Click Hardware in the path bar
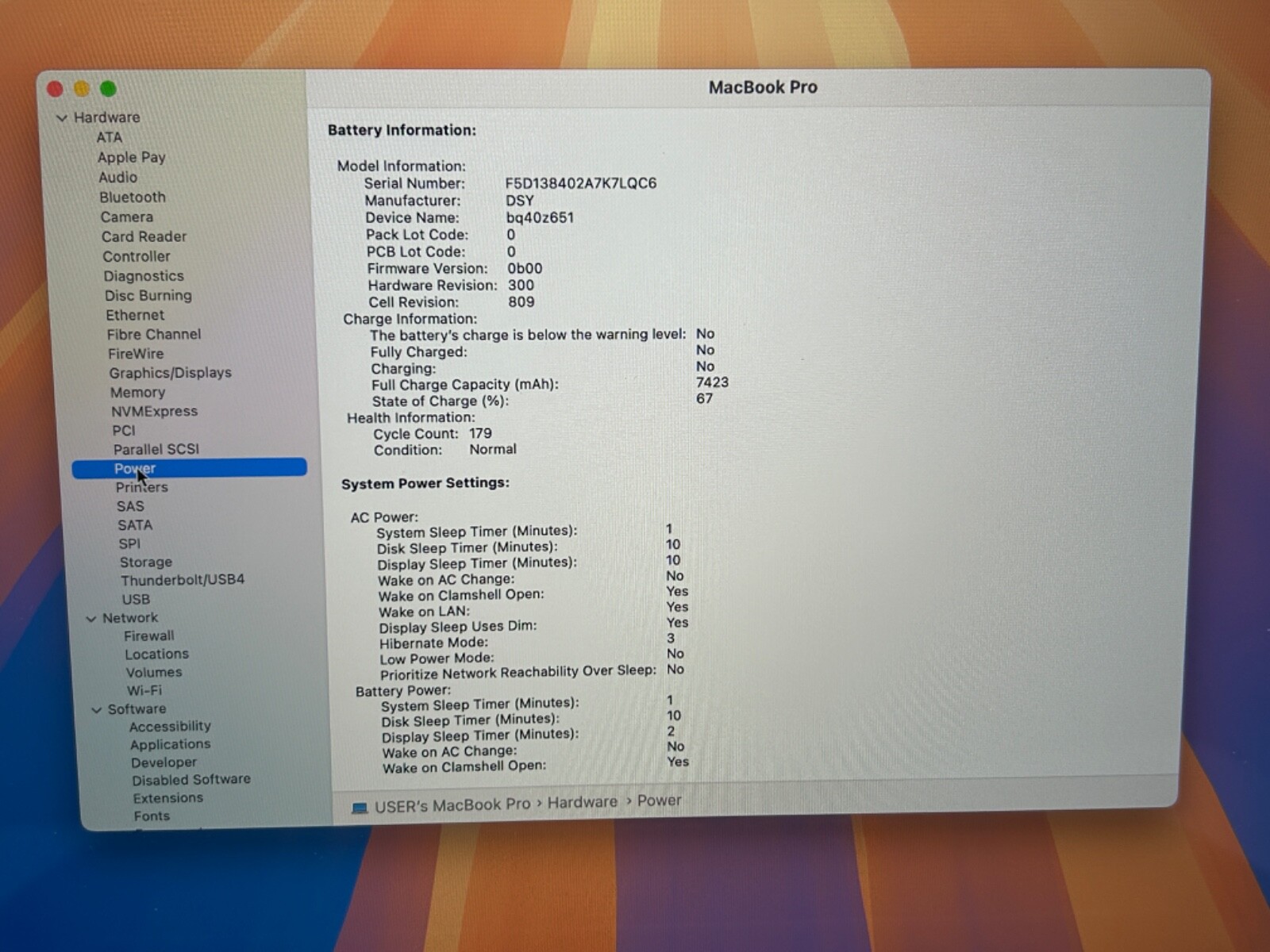This screenshot has height=952, width=1270. click(x=583, y=802)
